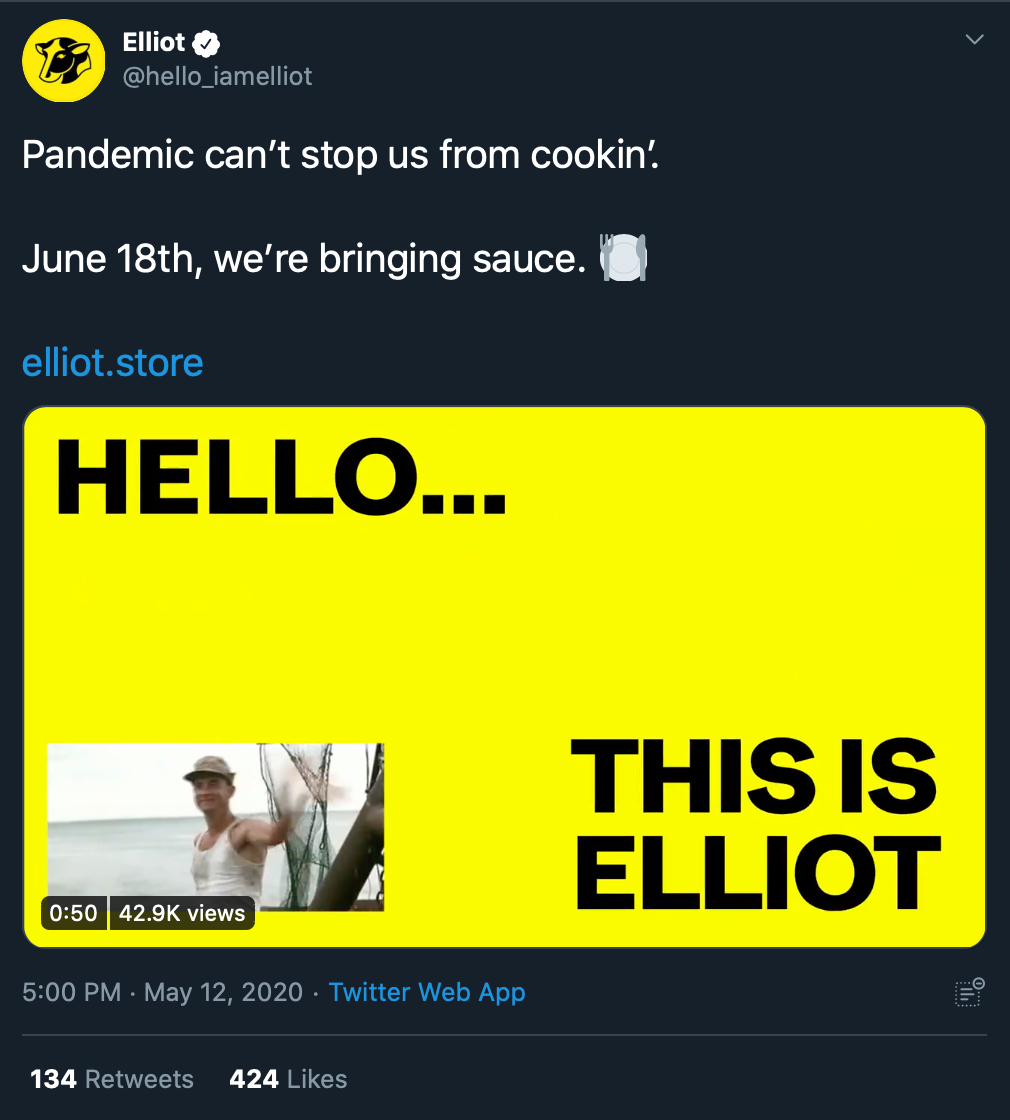Expand the tweet options chevron menu
Image resolution: width=1010 pixels, height=1120 pixels.
[x=974, y=41]
